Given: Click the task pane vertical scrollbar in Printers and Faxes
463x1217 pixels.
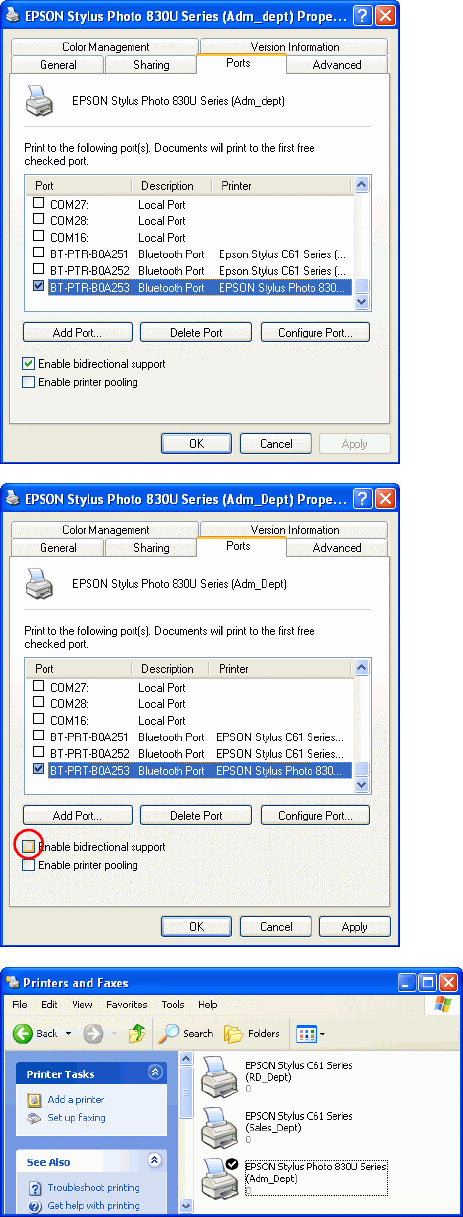Looking at the screenshot, I should click(x=186, y=1134).
